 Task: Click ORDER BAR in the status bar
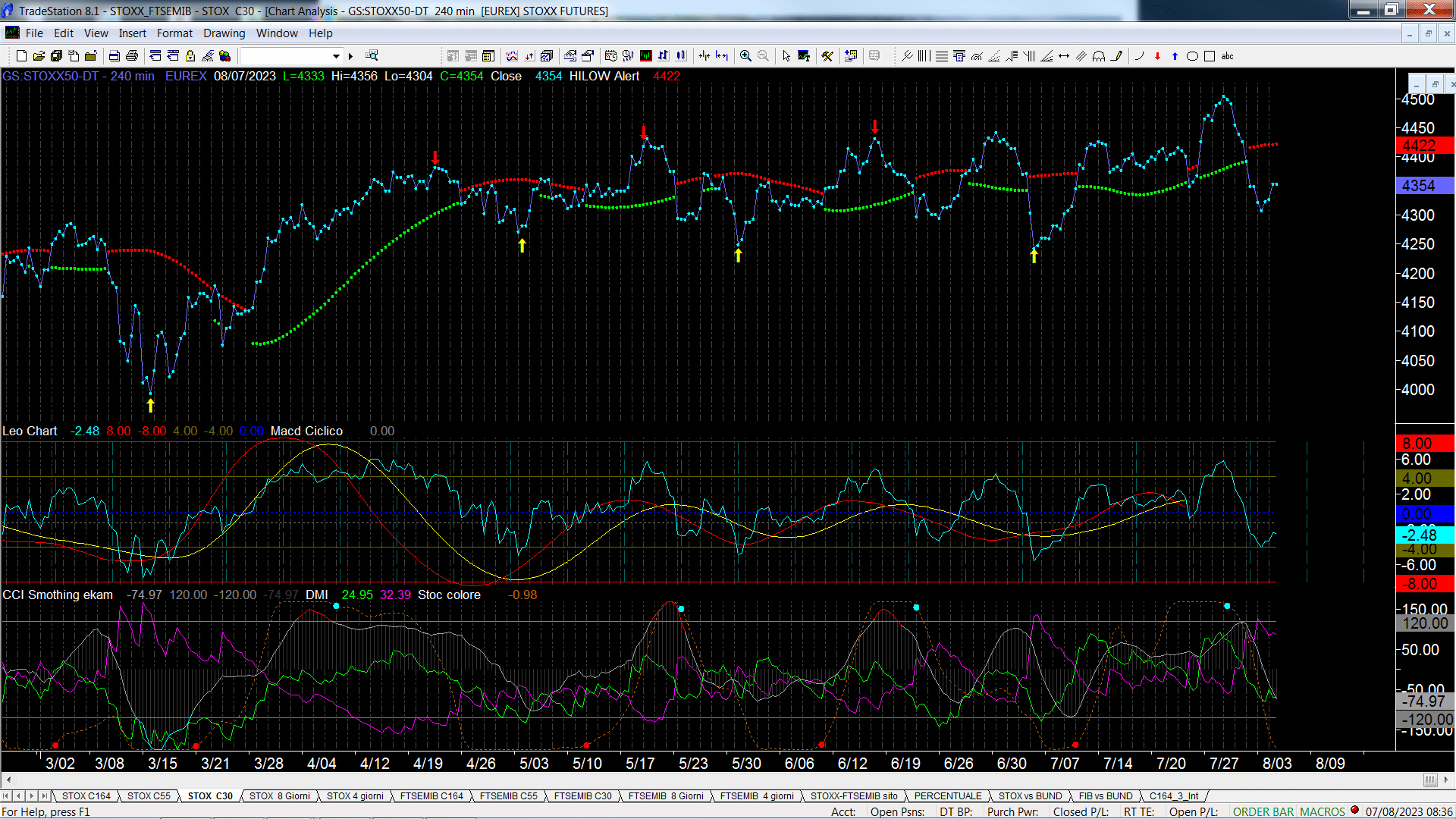(x=1263, y=812)
